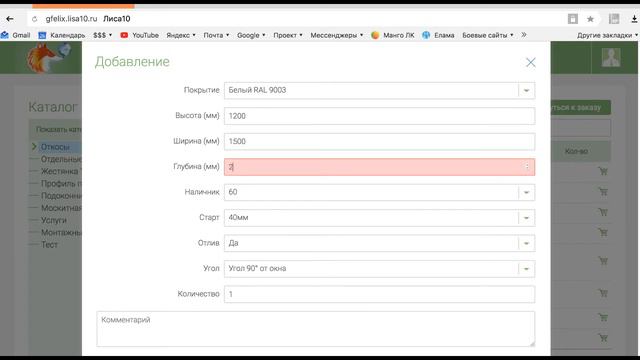Expand the Яндекс bookmarks folder
This screenshot has width=640, height=360.
181,35
